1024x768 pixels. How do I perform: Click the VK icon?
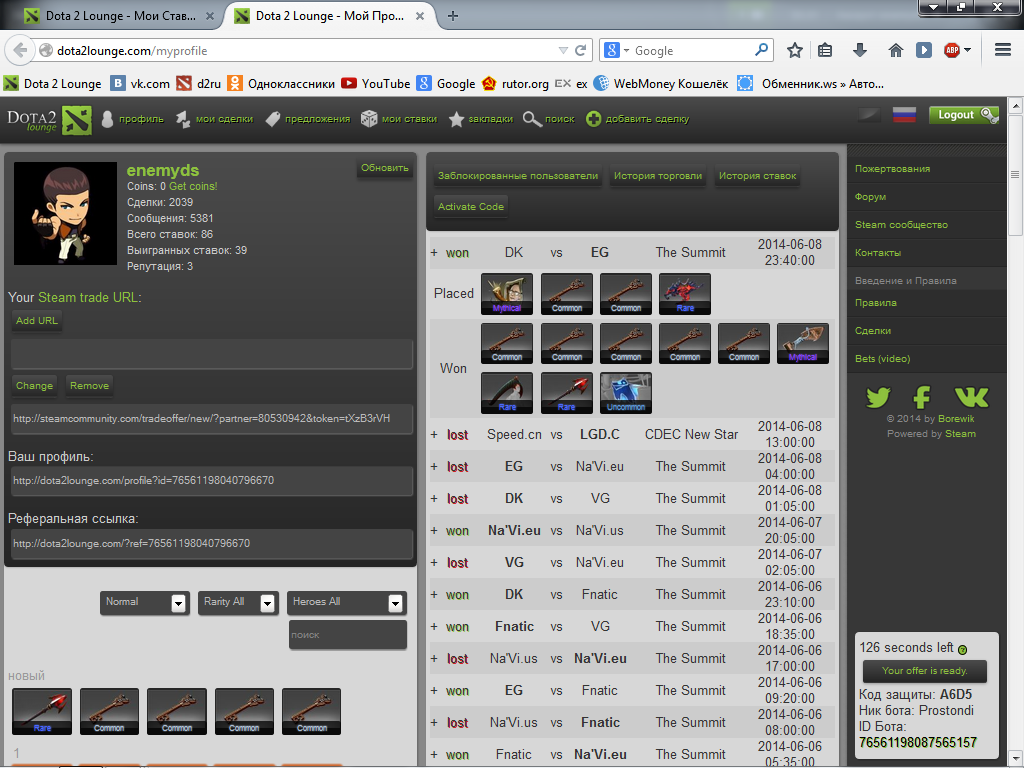coord(971,397)
